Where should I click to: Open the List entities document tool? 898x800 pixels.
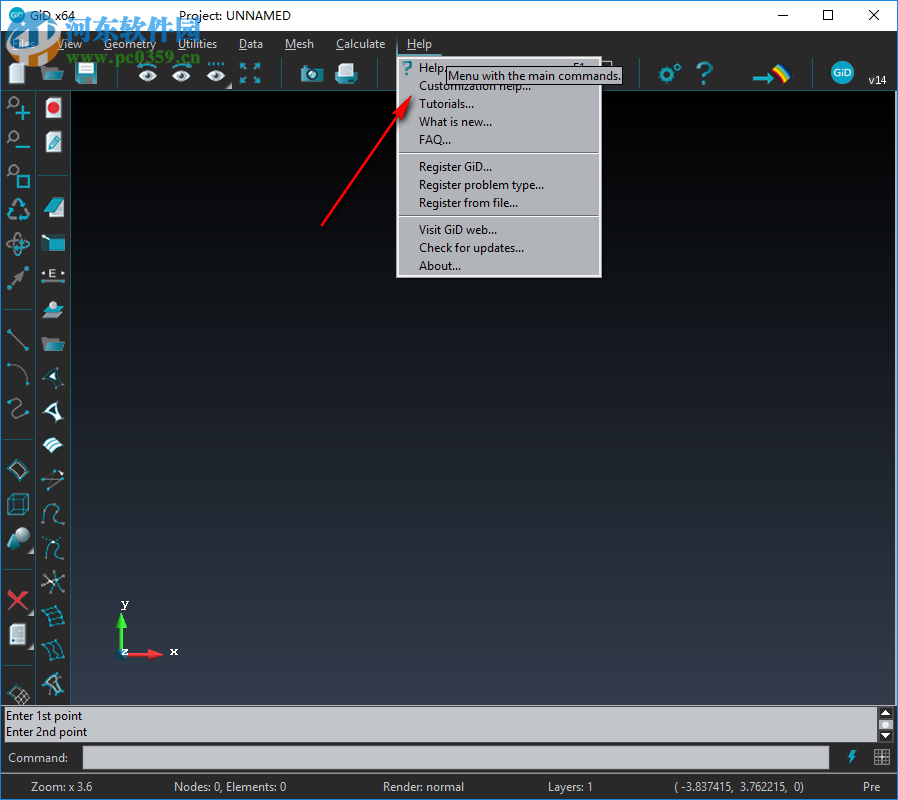pyautogui.click(x=18, y=635)
